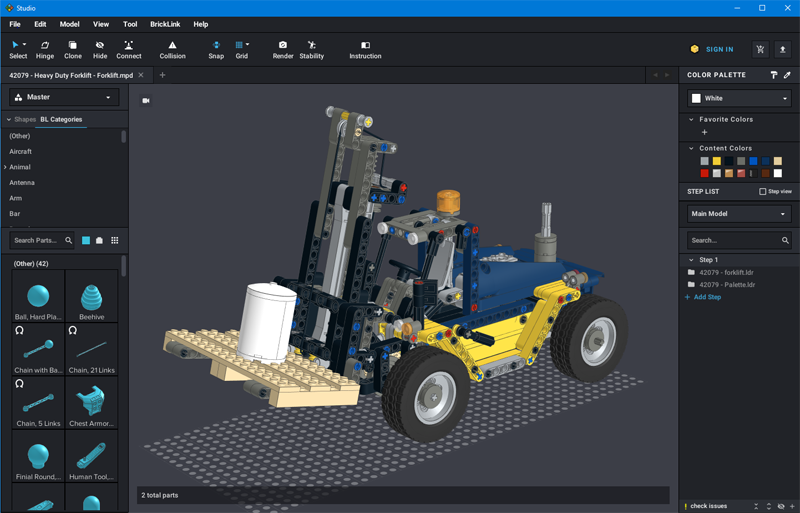This screenshot has width=800, height=513.
Task: Open the BrickLink menu
Action: tap(165, 24)
